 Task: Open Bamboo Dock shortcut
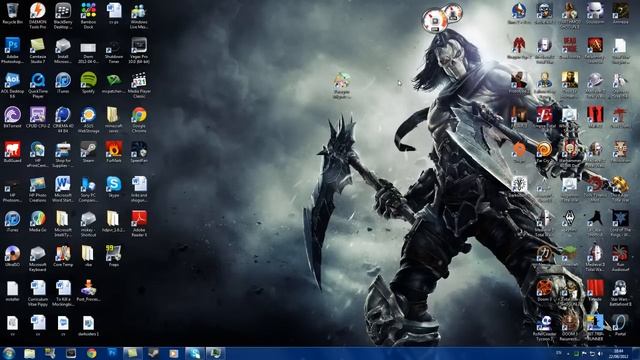(88, 16)
